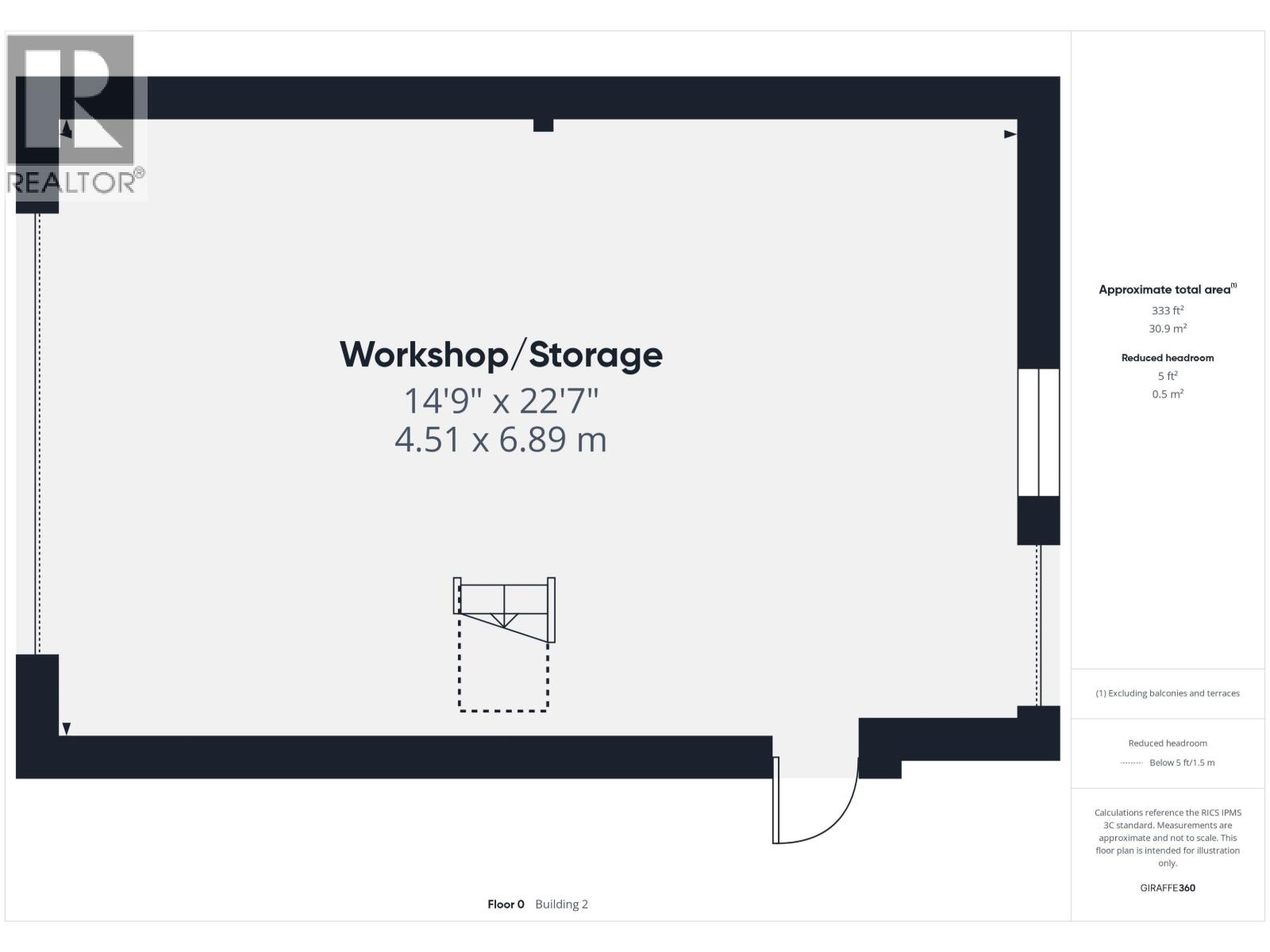Select the 333 ft² area value
The width and height of the screenshot is (1270, 952).
[1168, 310]
